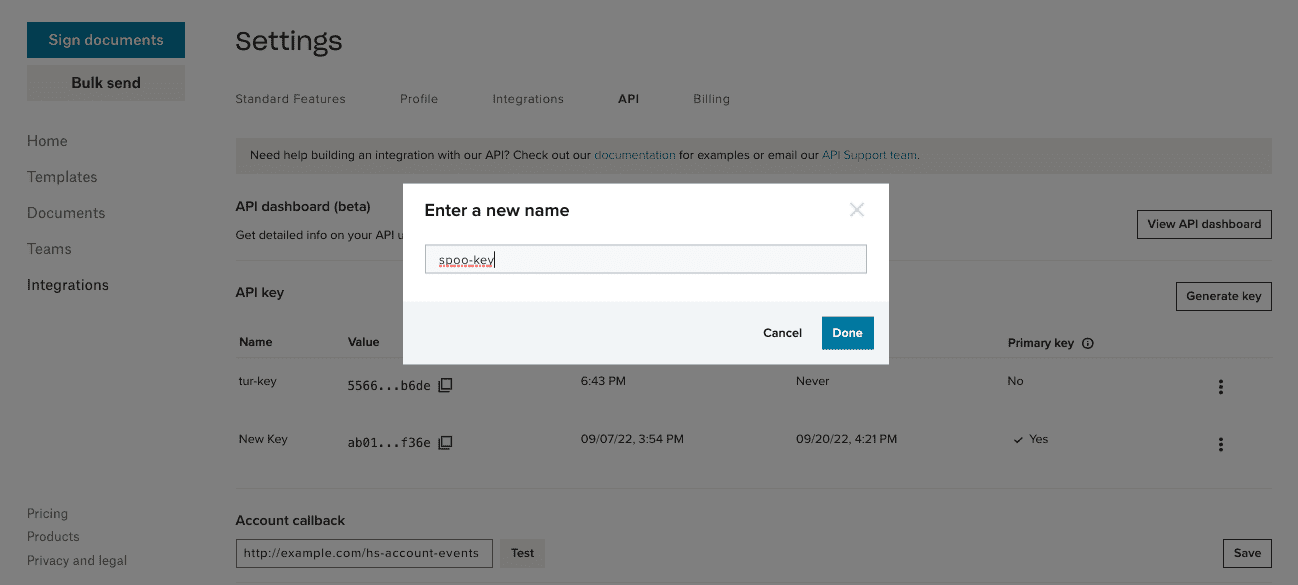
Task: Confirm the new key name with Done
Action: click(x=847, y=332)
